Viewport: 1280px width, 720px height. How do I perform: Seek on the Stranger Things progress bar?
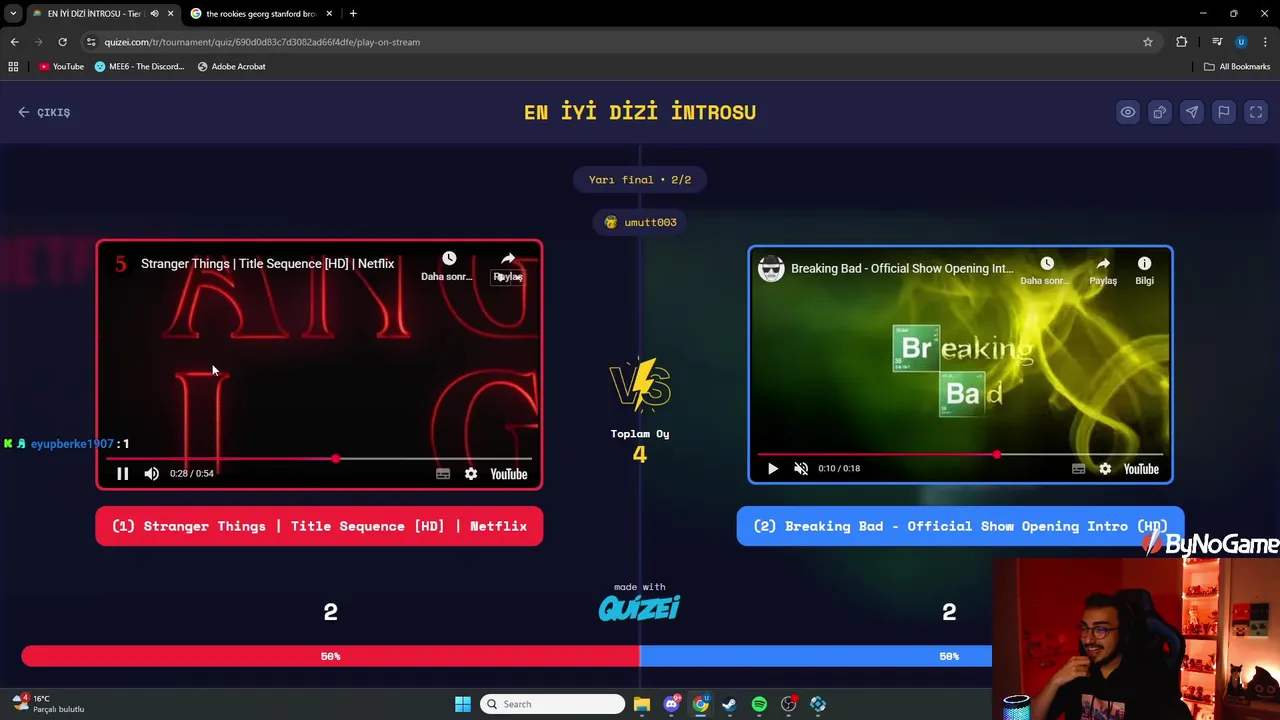pyautogui.click(x=319, y=459)
